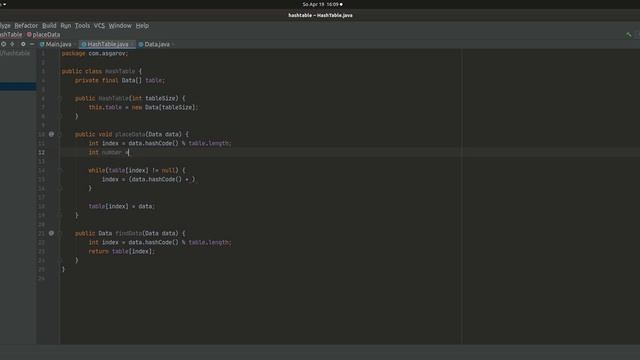Select hashtable path in project tree
Screen dimensions: 640x360
[15, 53]
